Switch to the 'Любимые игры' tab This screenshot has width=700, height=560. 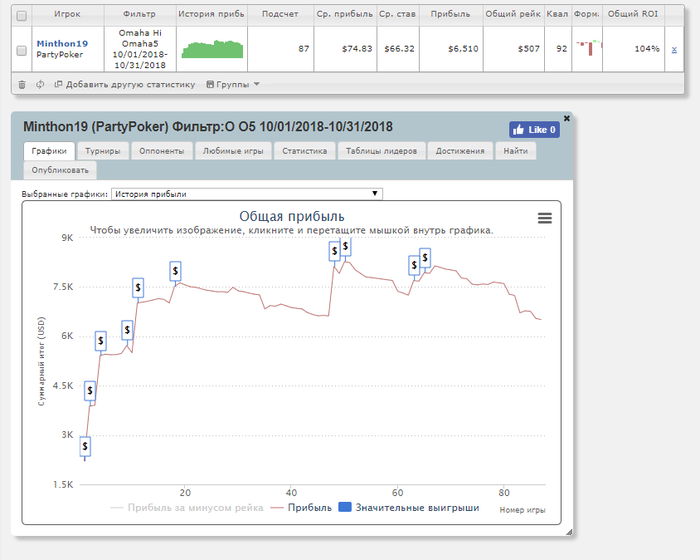(x=233, y=151)
